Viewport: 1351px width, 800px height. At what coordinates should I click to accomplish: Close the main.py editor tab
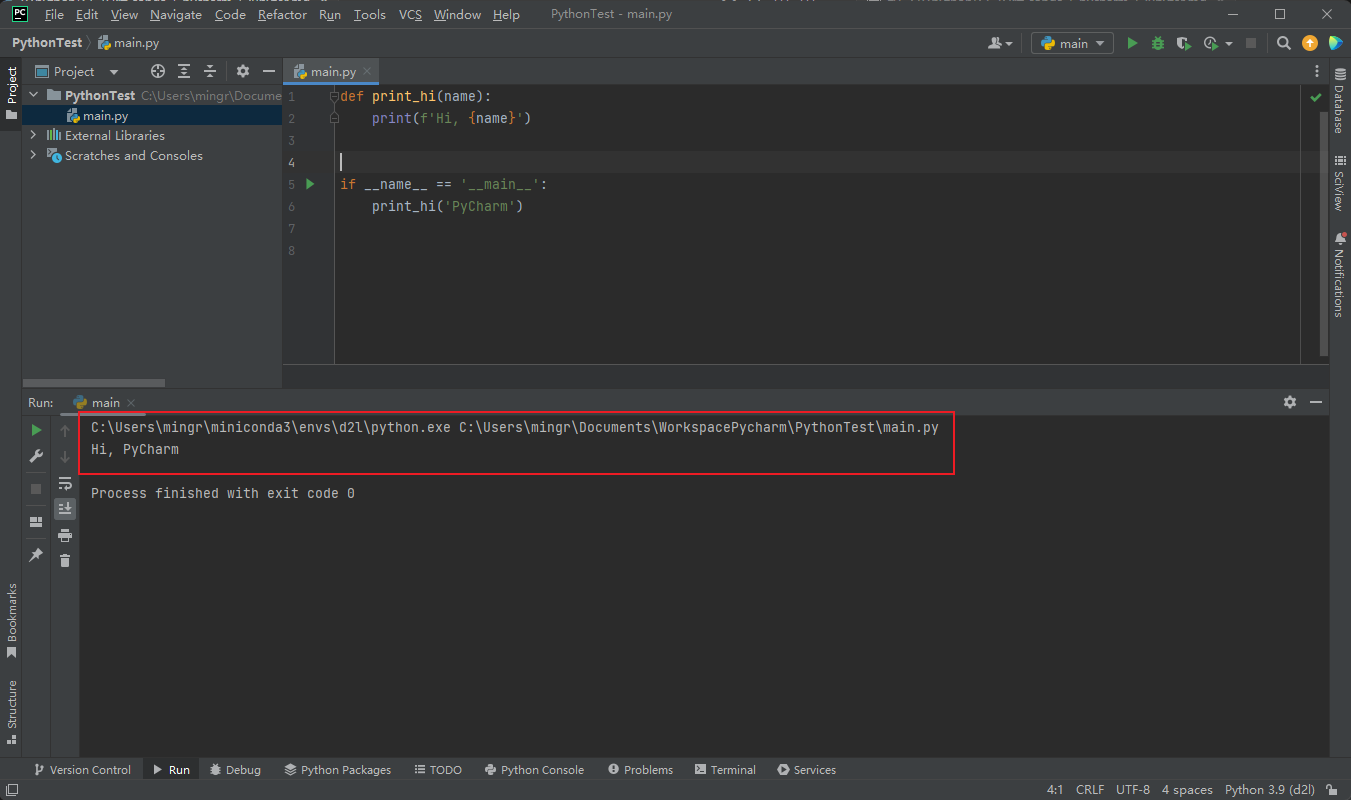[x=367, y=71]
